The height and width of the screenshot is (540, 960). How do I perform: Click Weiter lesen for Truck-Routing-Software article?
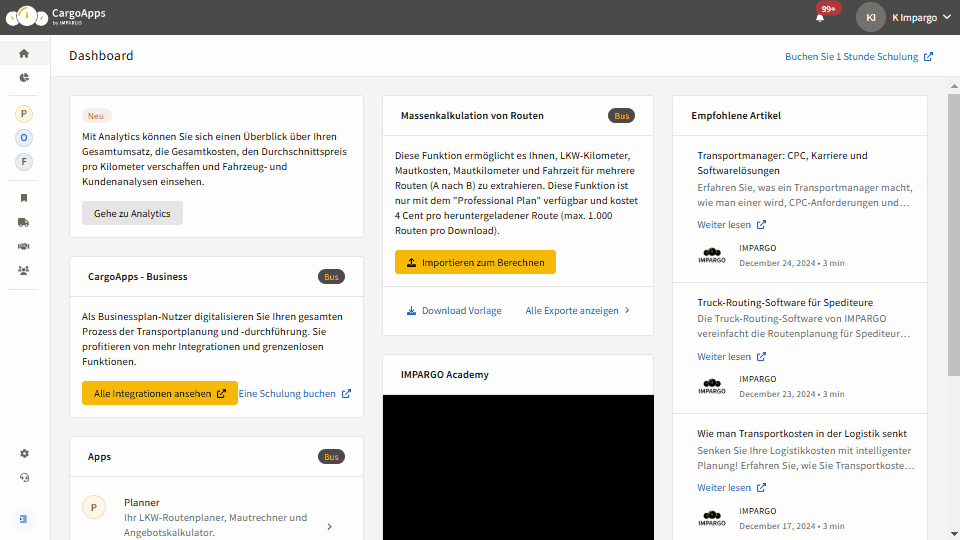[x=731, y=356]
